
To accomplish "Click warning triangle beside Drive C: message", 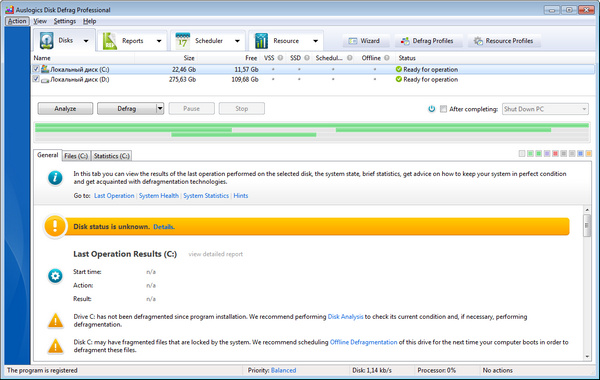I will 55,321.
